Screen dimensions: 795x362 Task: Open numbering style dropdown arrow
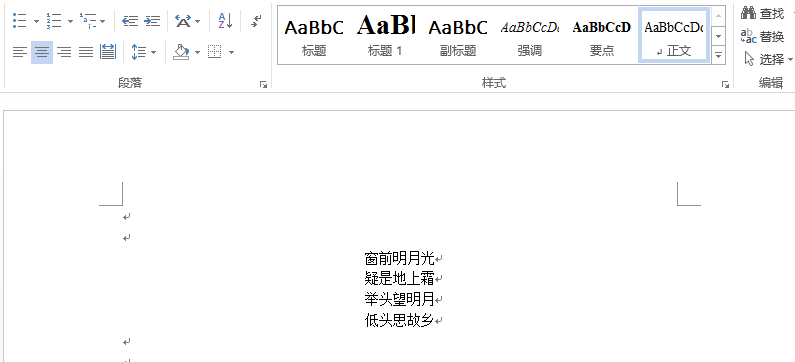point(70,21)
